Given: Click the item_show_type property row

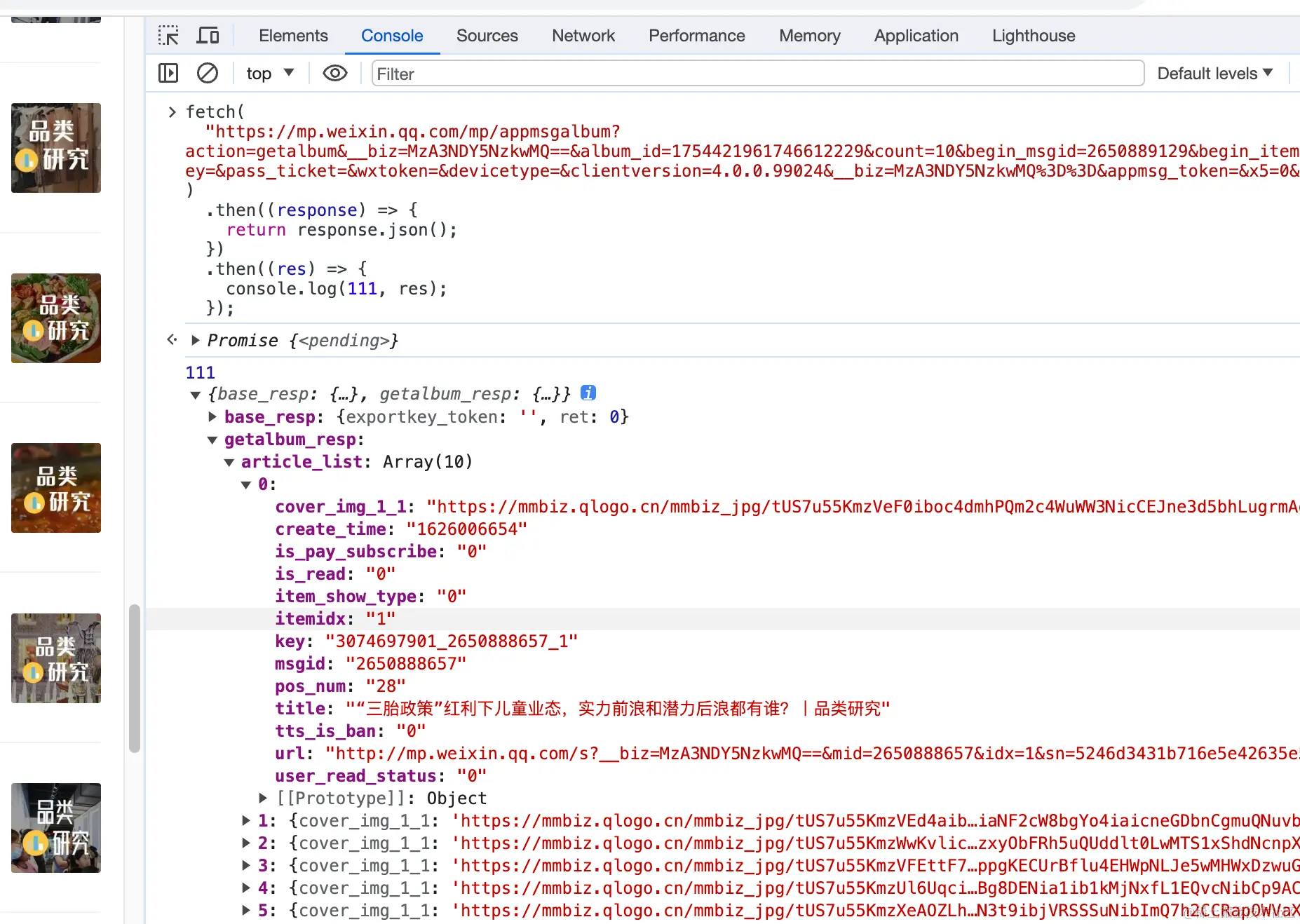Looking at the screenshot, I should point(371,597).
